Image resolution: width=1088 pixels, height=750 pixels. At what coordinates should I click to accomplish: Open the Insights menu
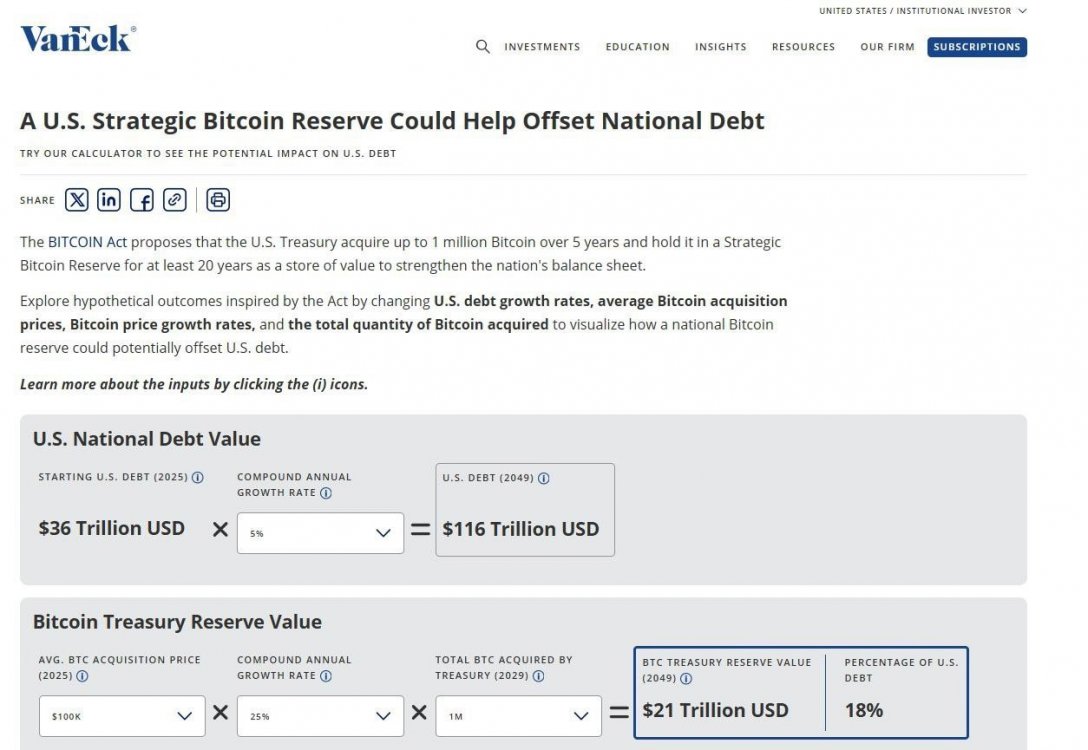tap(721, 47)
